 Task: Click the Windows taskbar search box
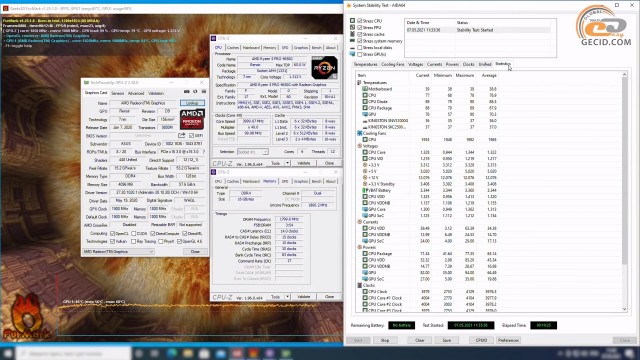pos(74,353)
